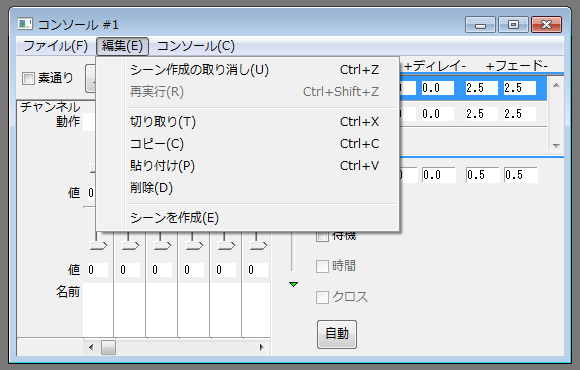This screenshot has height=370, width=580.
Task: Click the channel horizontal scrollbar thumb
Action: tap(108, 347)
